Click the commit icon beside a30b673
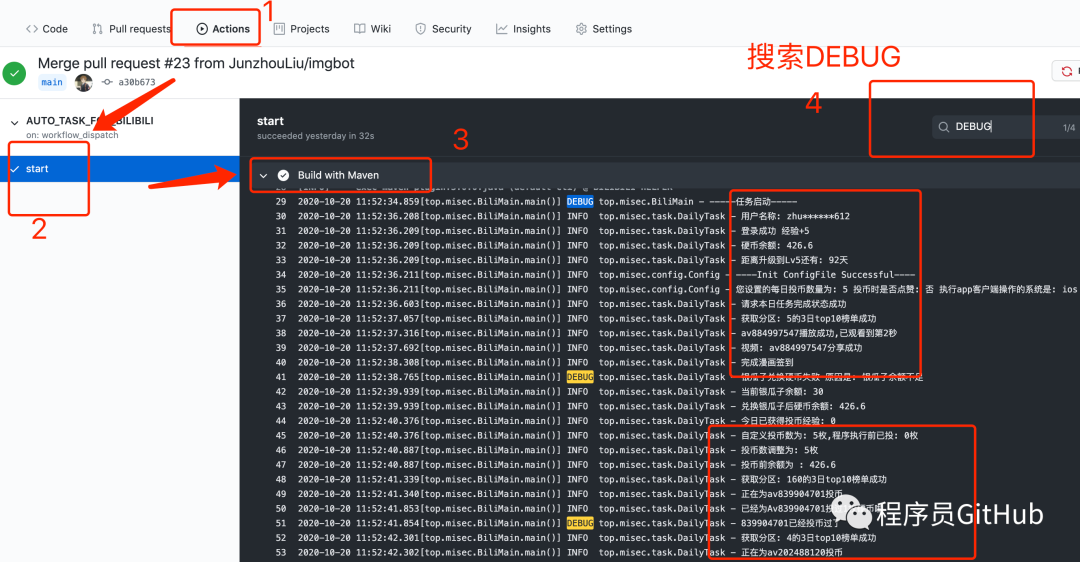Viewport: 1080px width, 562px height. click(107, 82)
